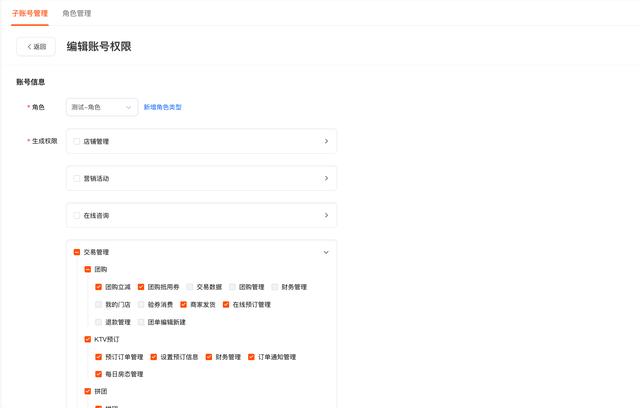Expand the 店铺管理 panel arrow
Image resolution: width=640 pixels, height=408 pixels.
(326, 141)
